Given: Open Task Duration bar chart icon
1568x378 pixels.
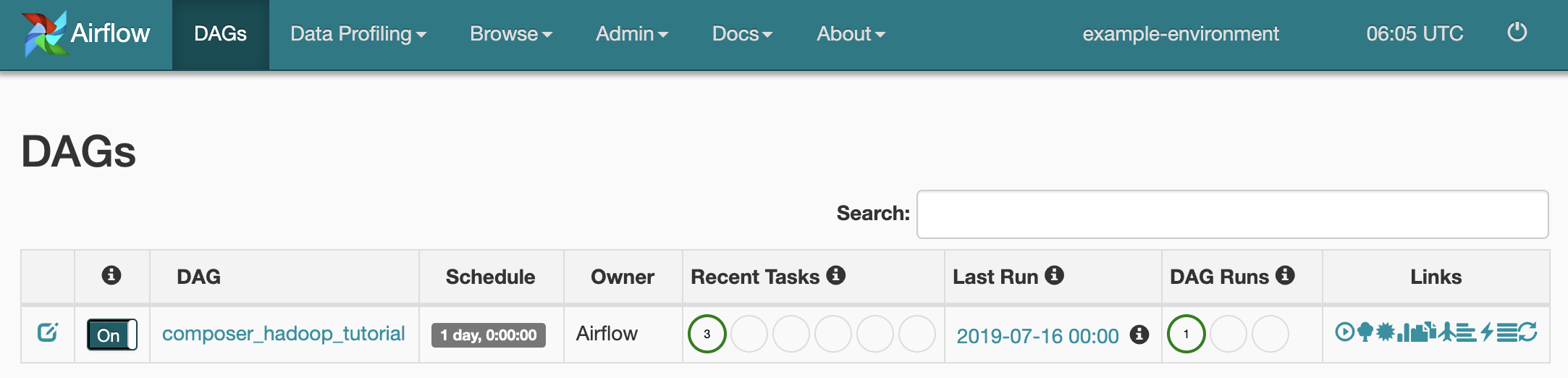Looking at the screenshot, I should coord(1405,332).
